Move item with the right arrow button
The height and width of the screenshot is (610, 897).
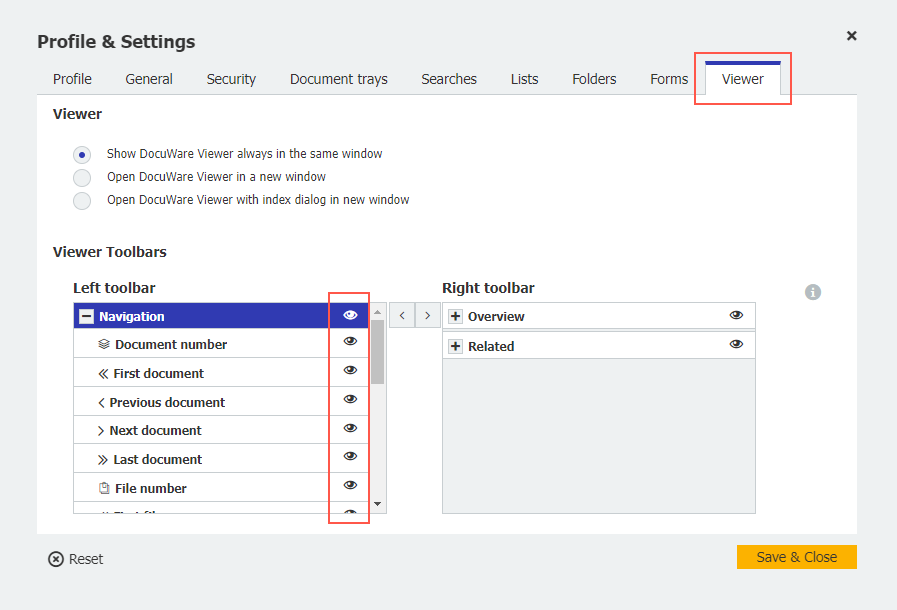tap(428, 315)
